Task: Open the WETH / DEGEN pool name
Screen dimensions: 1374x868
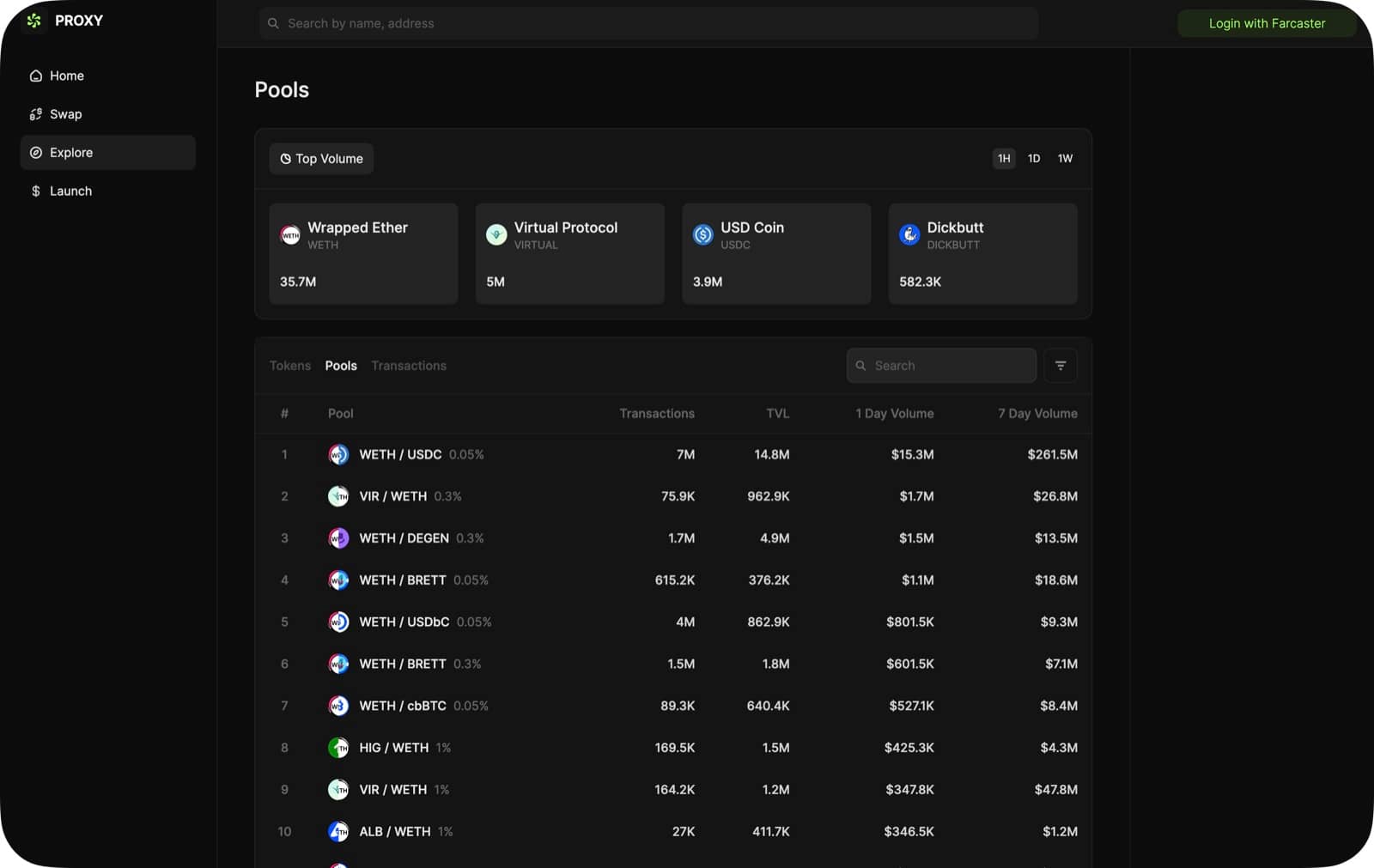Action: tap(404, 538)
